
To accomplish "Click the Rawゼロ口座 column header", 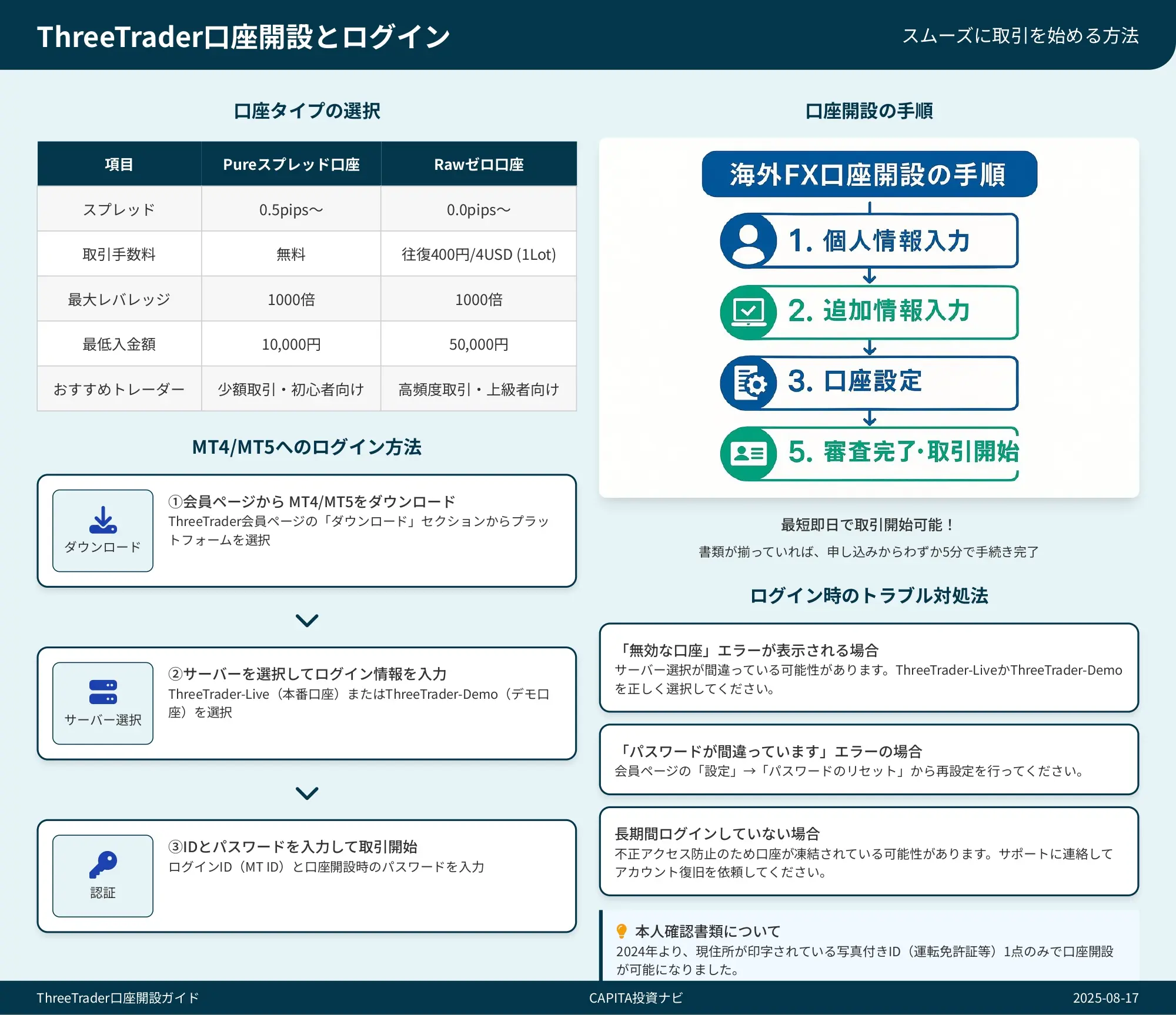I will (x=479, y=164).
